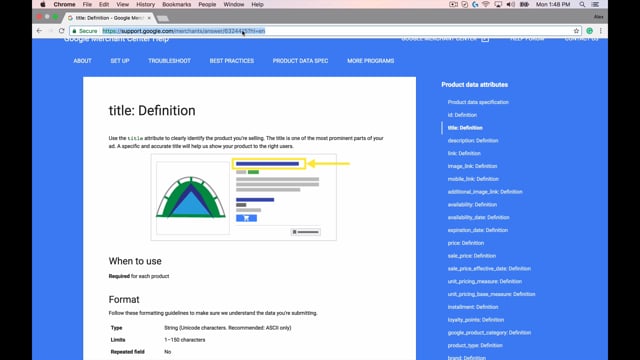Click the browser forward arrow
Image resolution: width=640 pixels, height=360 pixels.
(x=50, y=31)
